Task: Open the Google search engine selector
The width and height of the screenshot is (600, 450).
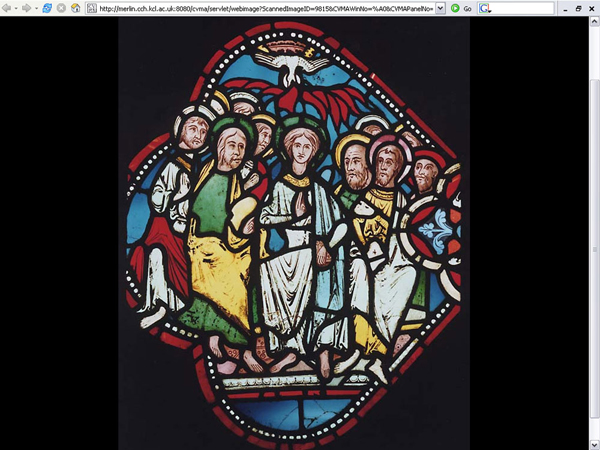Action: click(485, 8)
